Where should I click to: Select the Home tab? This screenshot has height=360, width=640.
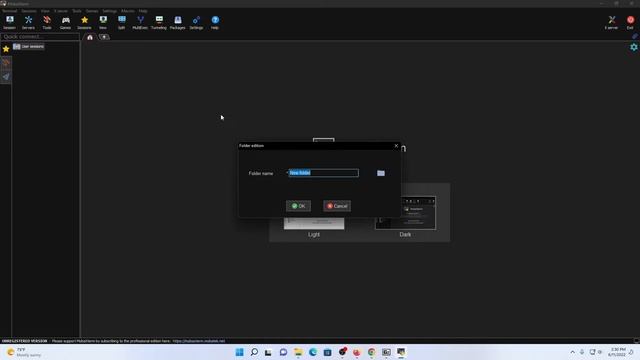[x=90, y=37]
